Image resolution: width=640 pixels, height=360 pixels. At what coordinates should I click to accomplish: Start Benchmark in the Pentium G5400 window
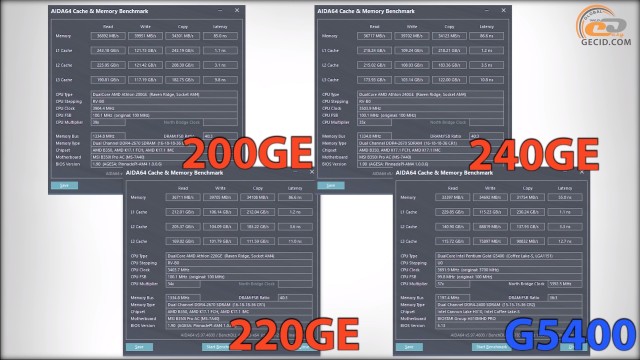491,347
